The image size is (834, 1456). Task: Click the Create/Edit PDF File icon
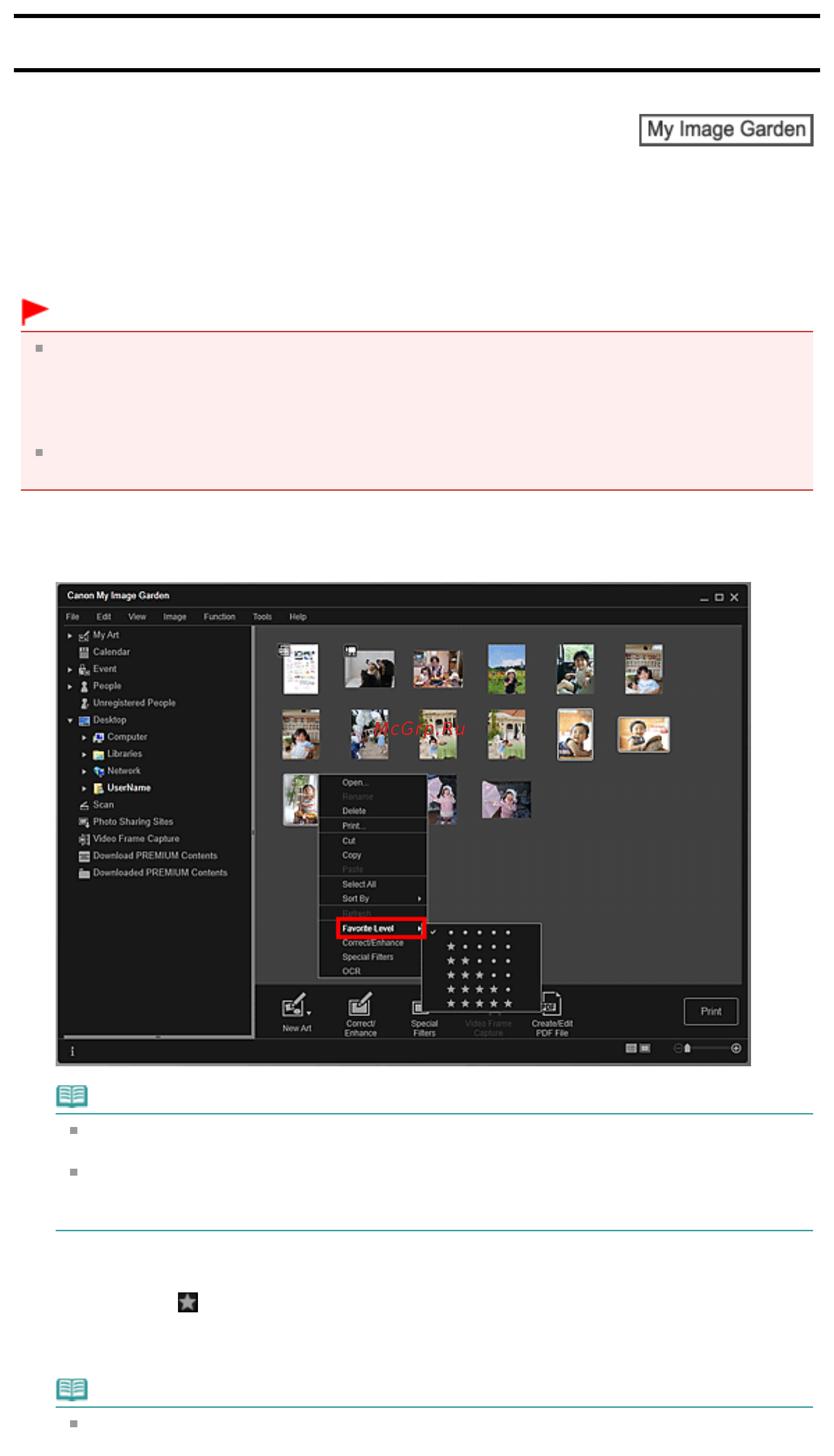[x=552, y=1004]
